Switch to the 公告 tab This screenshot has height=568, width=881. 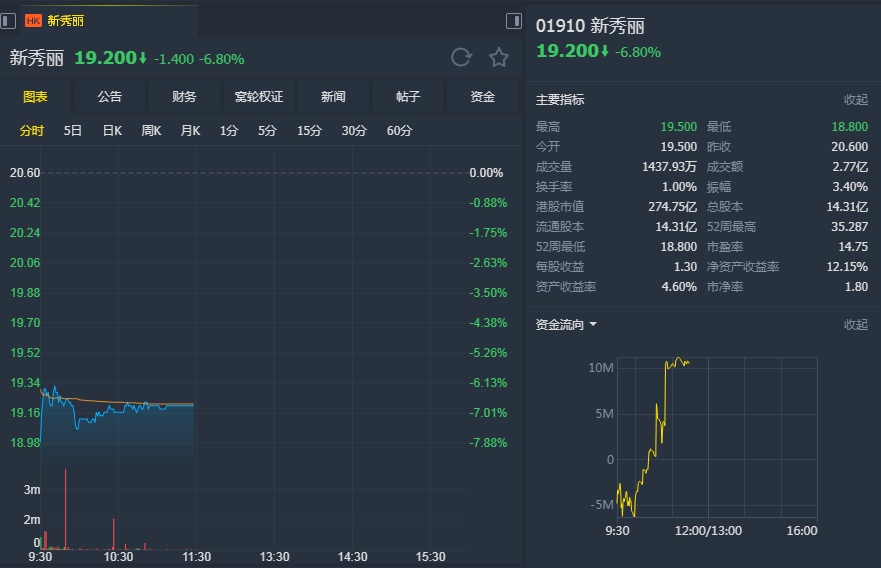click(x=110, y=97)
